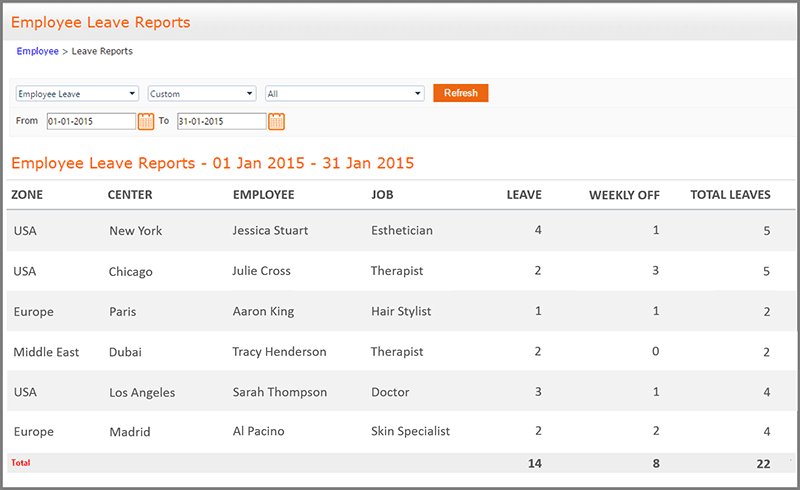Viewport: 800px width, 490px height.
Task: Click the Dubai center cell
Action: (x=125, y=352)
